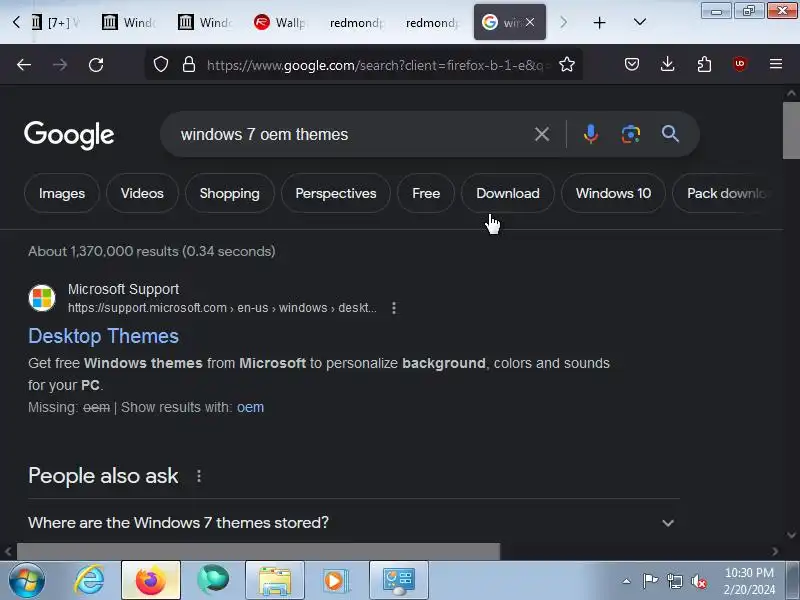Launch Internet Explorer from taskbar
Screen dimensions: 800x600
point(89,581)
